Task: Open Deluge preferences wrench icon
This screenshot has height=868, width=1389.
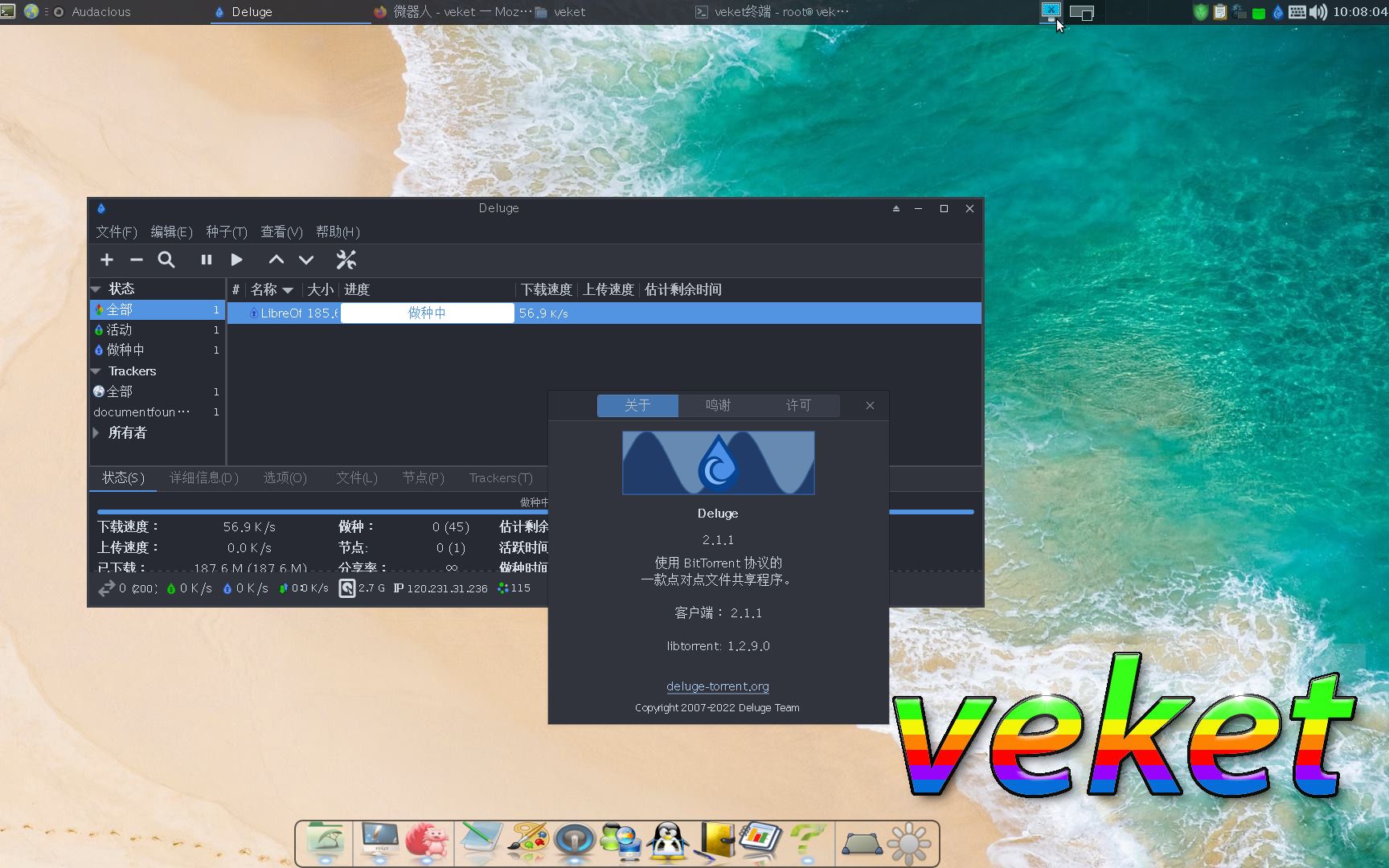Action: tap(346, 260)
